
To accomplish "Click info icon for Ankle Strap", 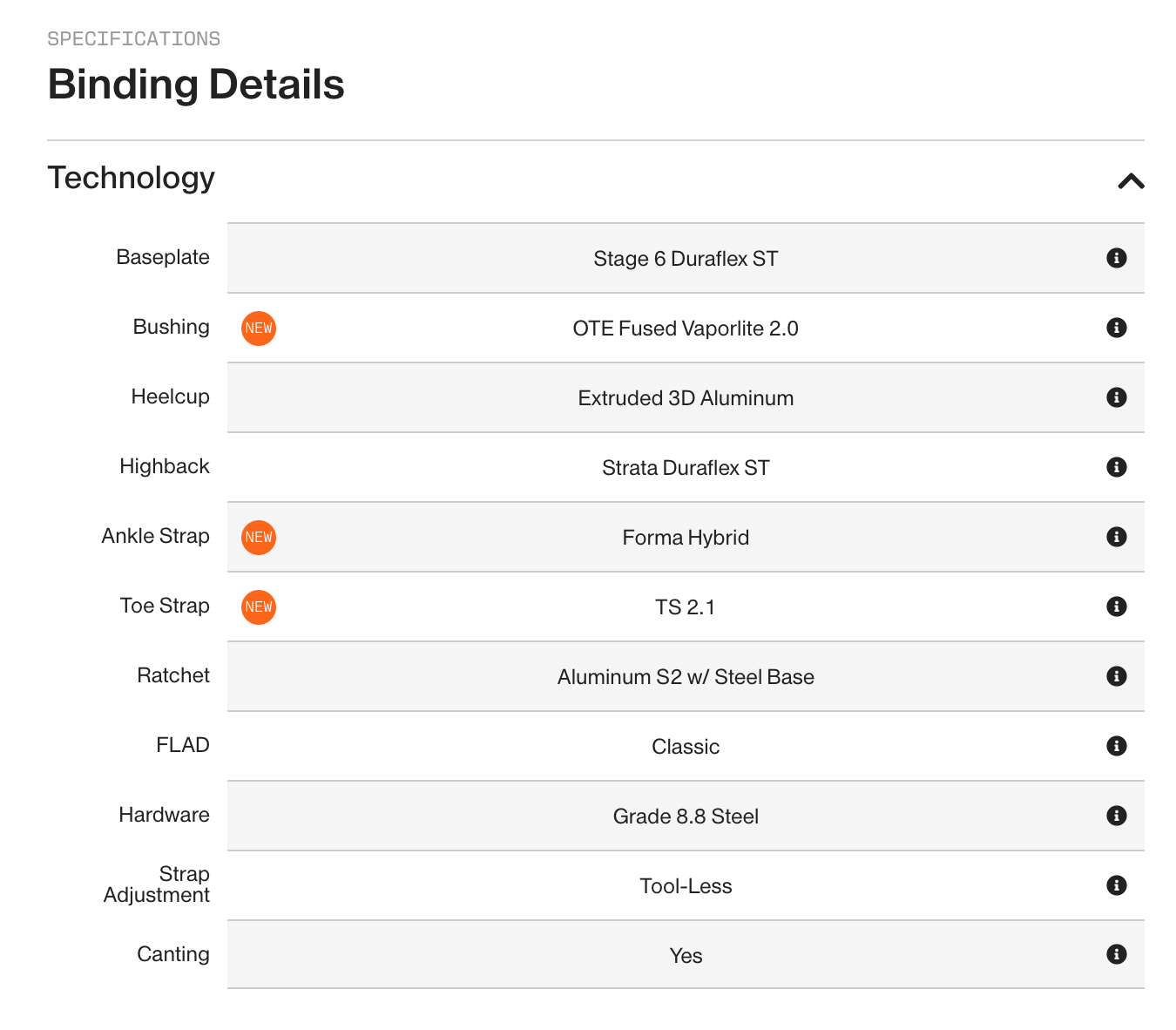I will tap(1116, 537).
